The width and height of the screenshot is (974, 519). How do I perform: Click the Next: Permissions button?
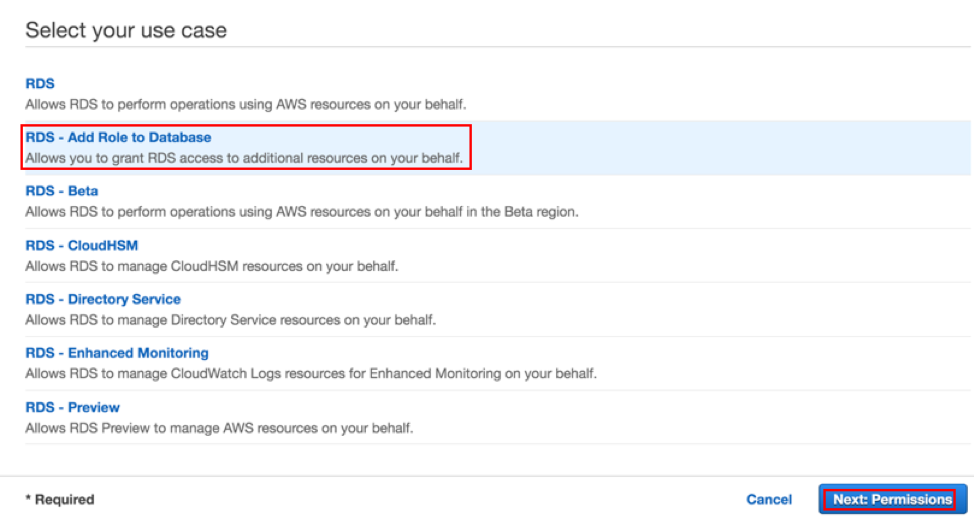[x=893, y=499]
